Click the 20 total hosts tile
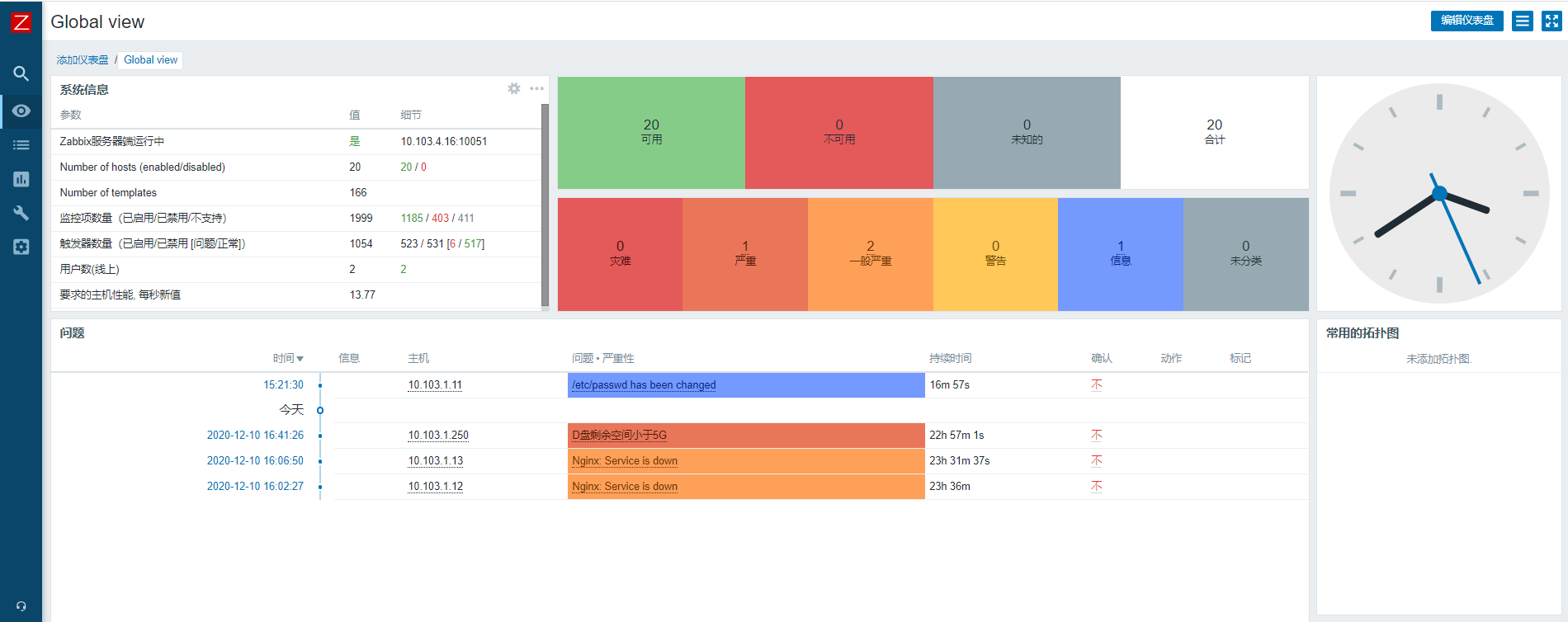Viewport: 1568px width, 622px height. pos(1215,133)
